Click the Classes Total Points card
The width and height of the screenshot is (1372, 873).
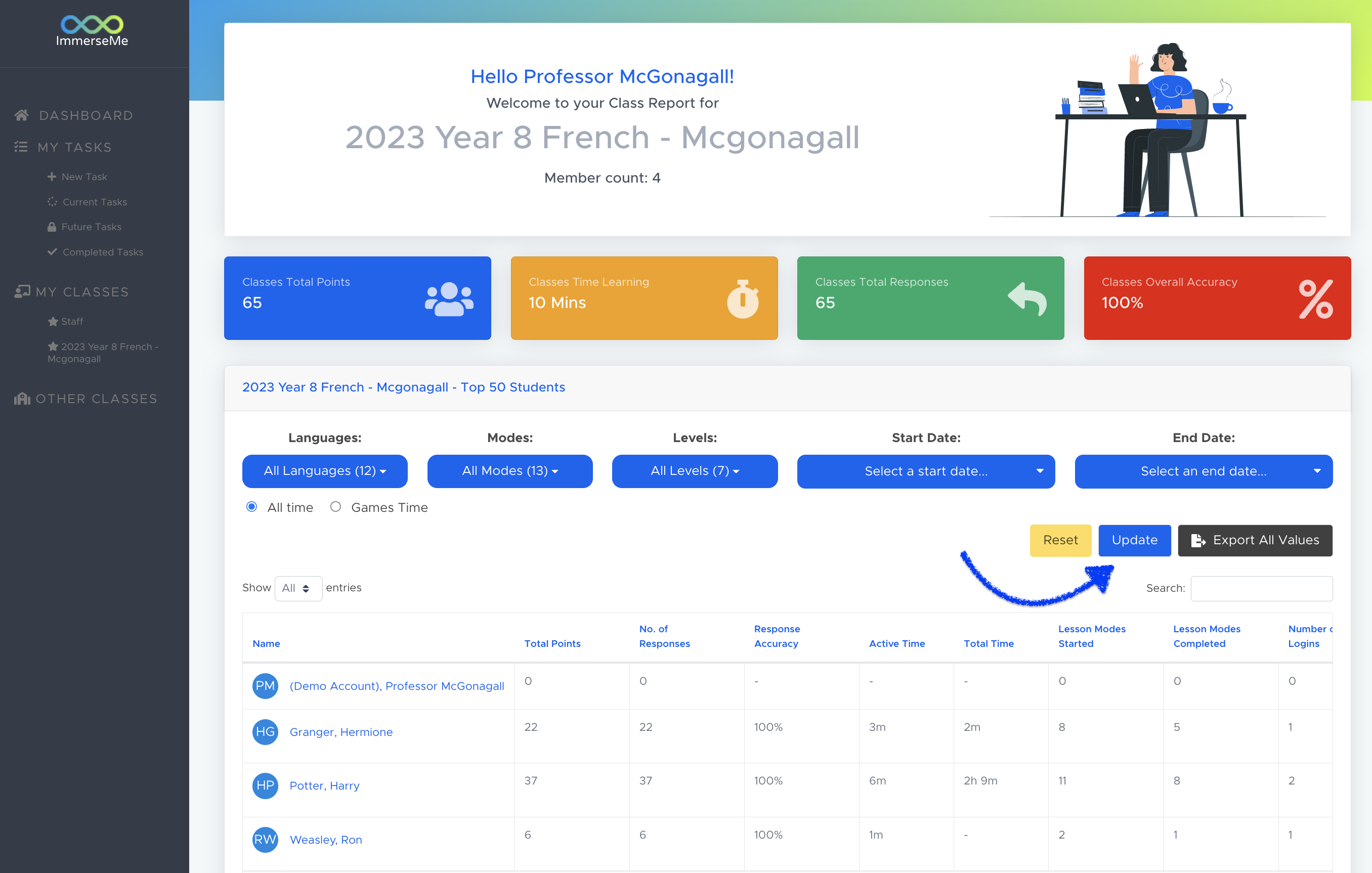pyautogui.click(x=357, y=298)
